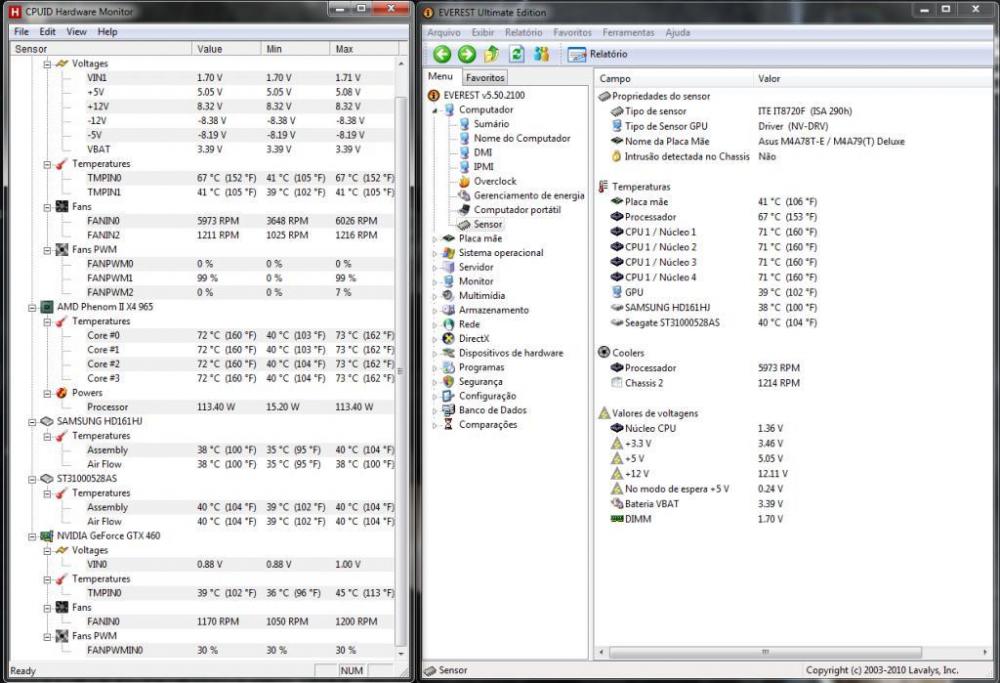This screenshot has width=1000, height=683.
Task: Open the Ferramentas menu
Action: tap(628, 32)
